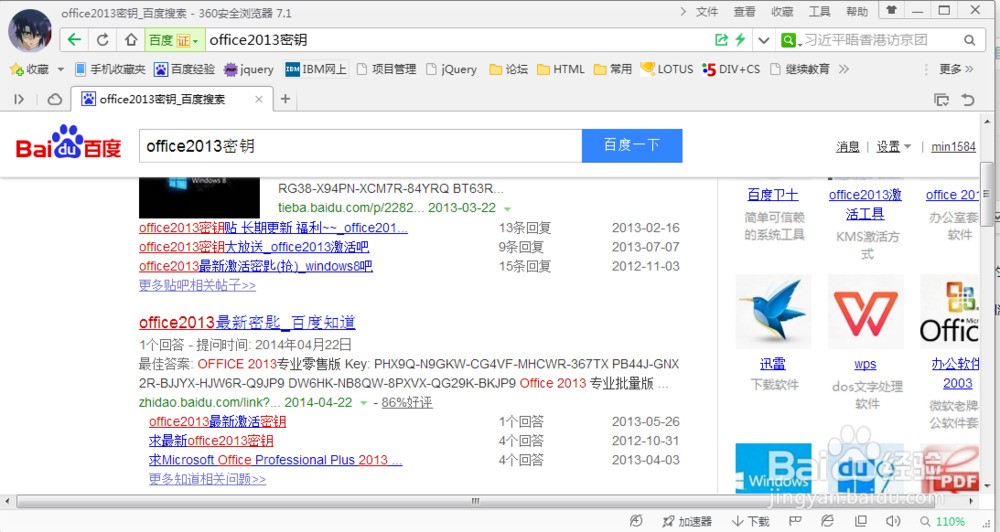Click the ad-block circle icon in status bar
The image size is (1000, 532).
(636, 521)
